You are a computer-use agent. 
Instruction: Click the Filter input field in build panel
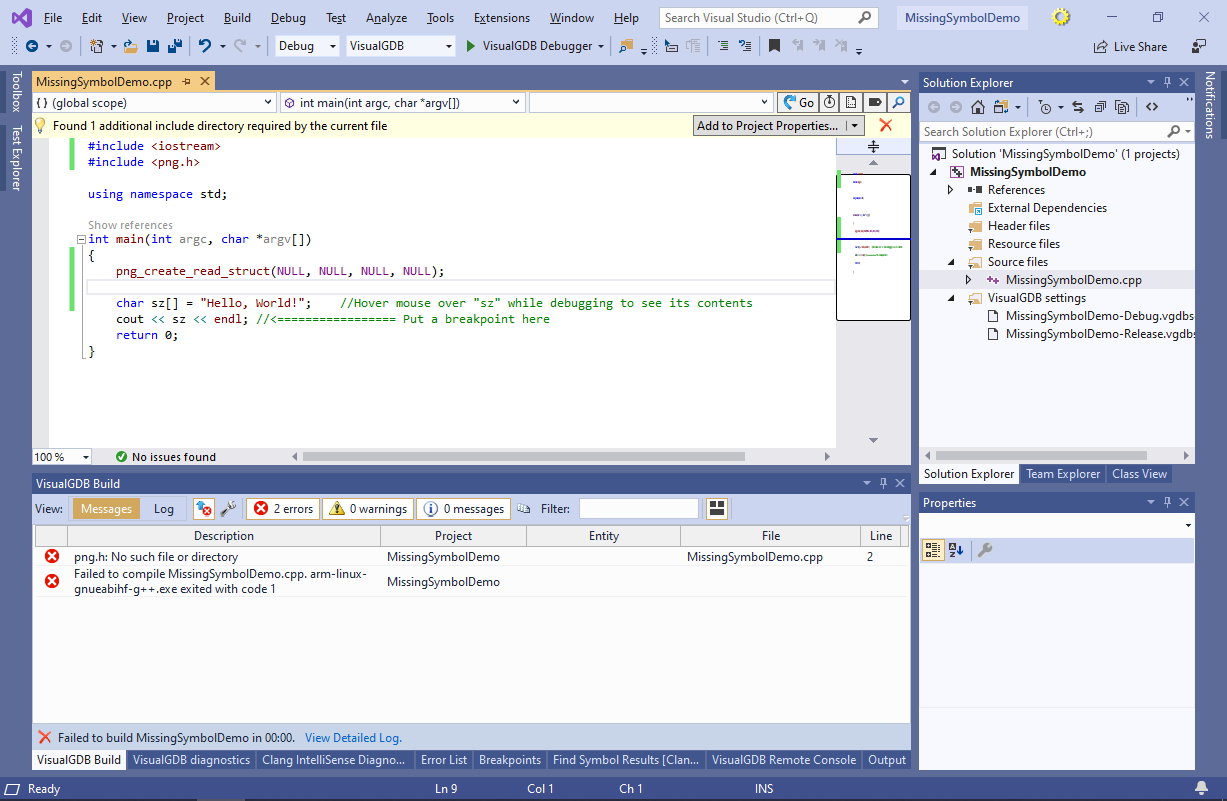click(x=638, y=508)
